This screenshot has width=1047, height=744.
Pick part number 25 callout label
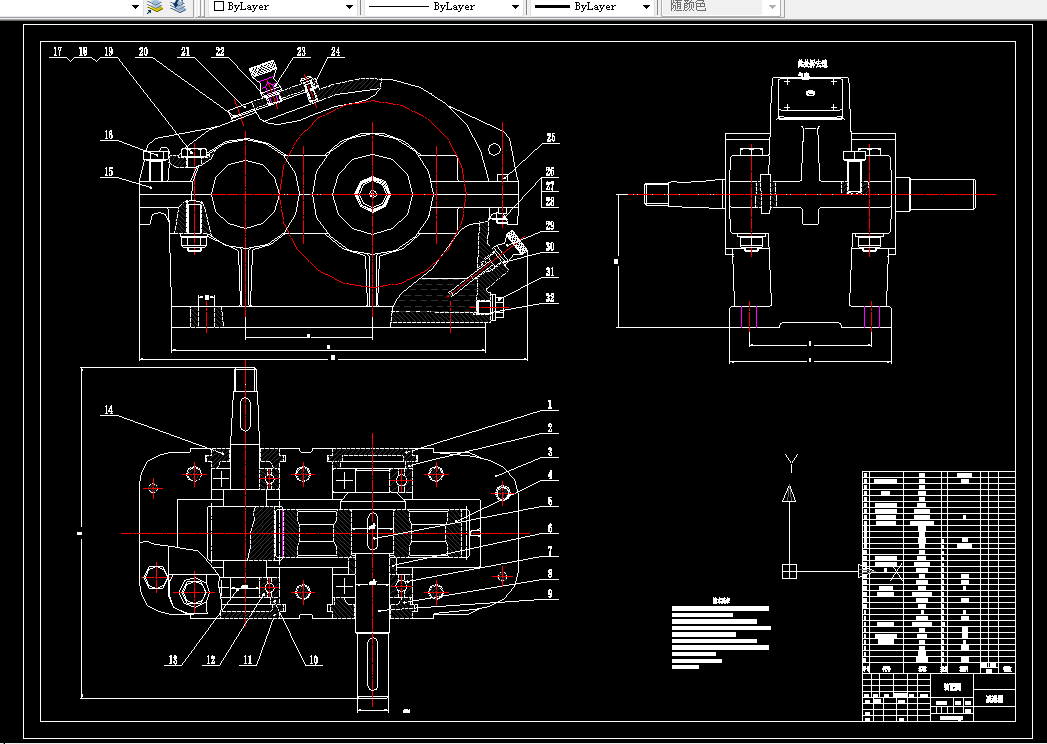point(550,138)
